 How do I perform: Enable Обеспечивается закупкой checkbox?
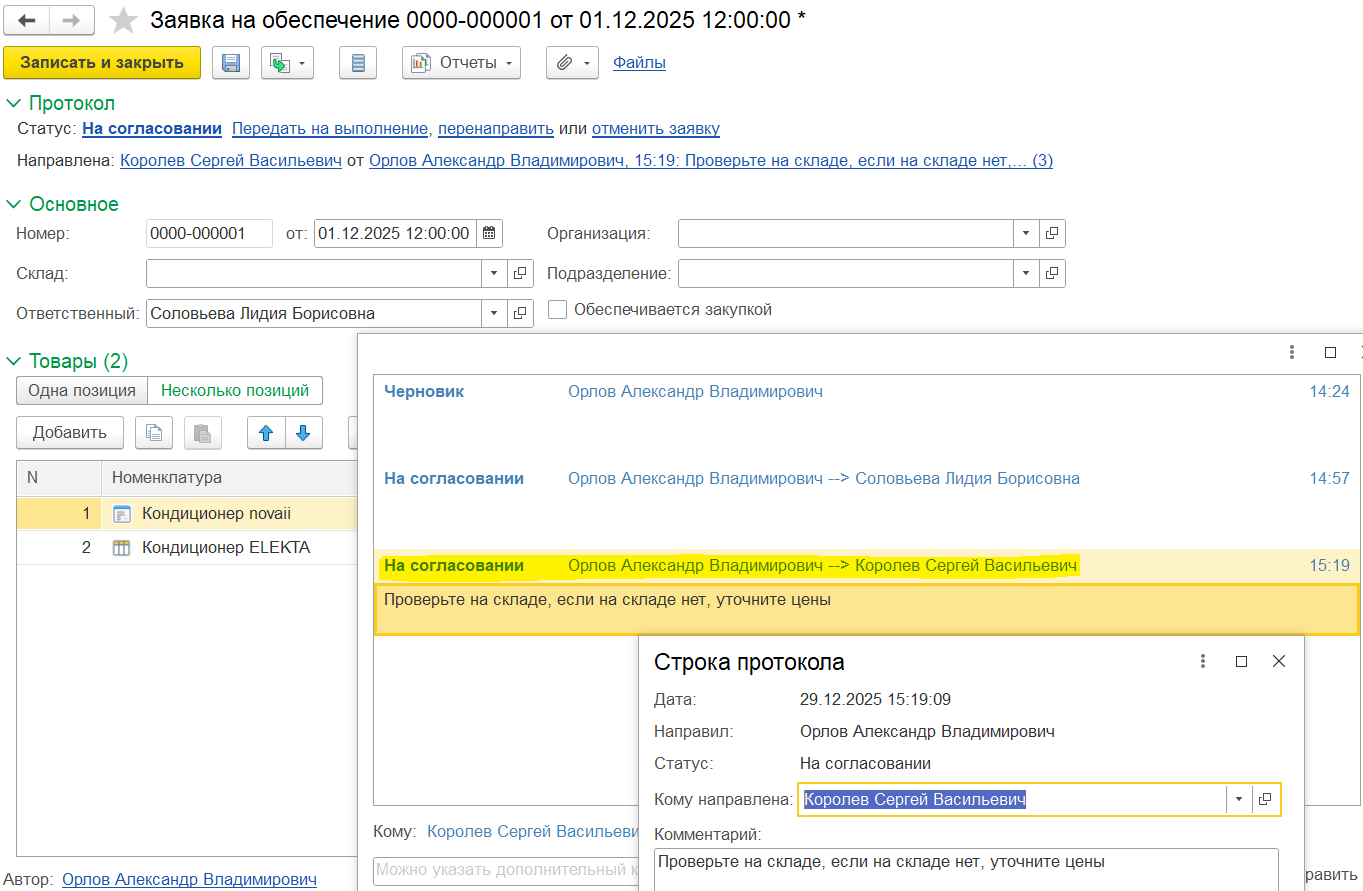[x=557, y=310]
